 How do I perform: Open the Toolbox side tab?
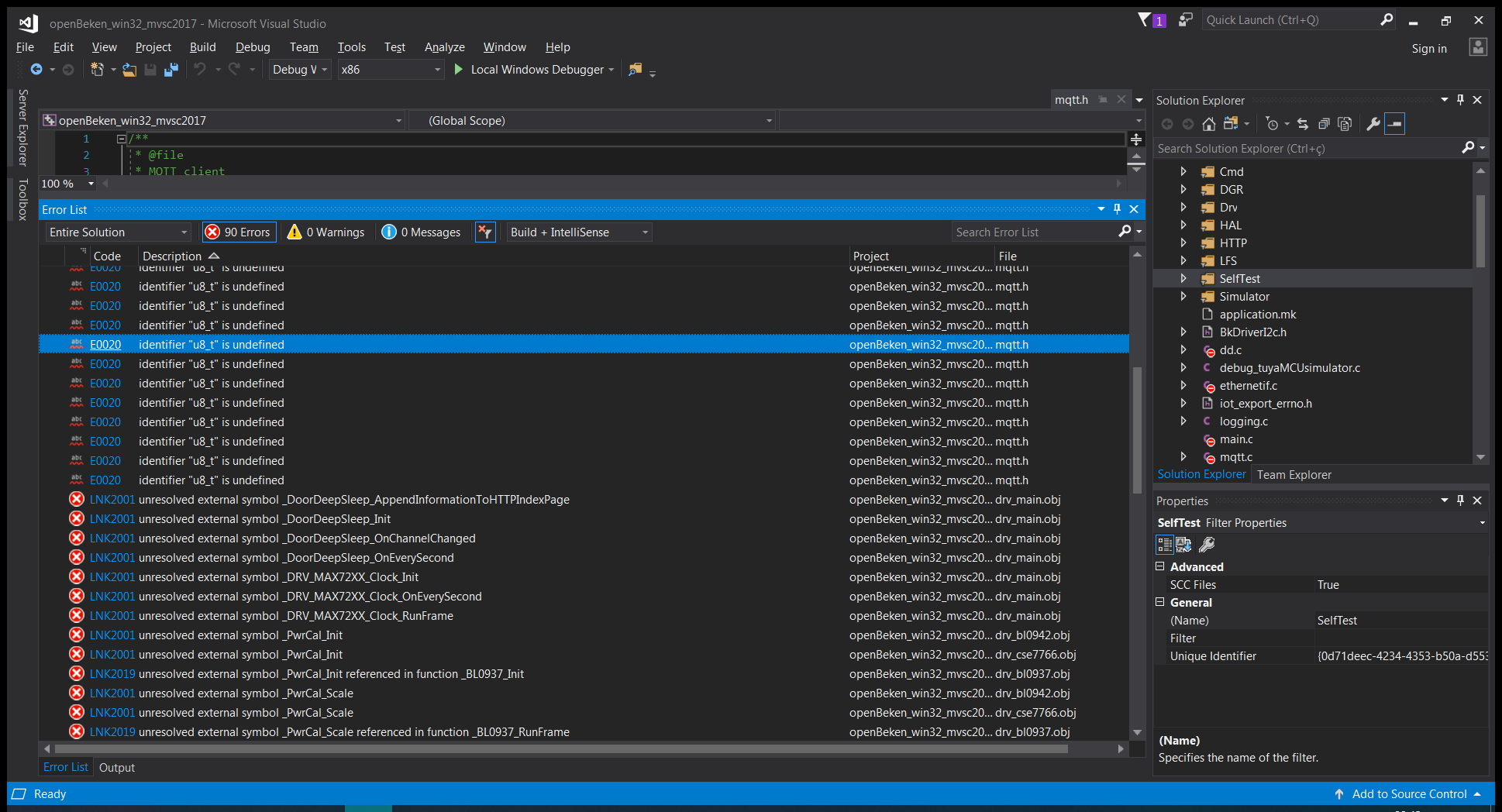point(23,199)
